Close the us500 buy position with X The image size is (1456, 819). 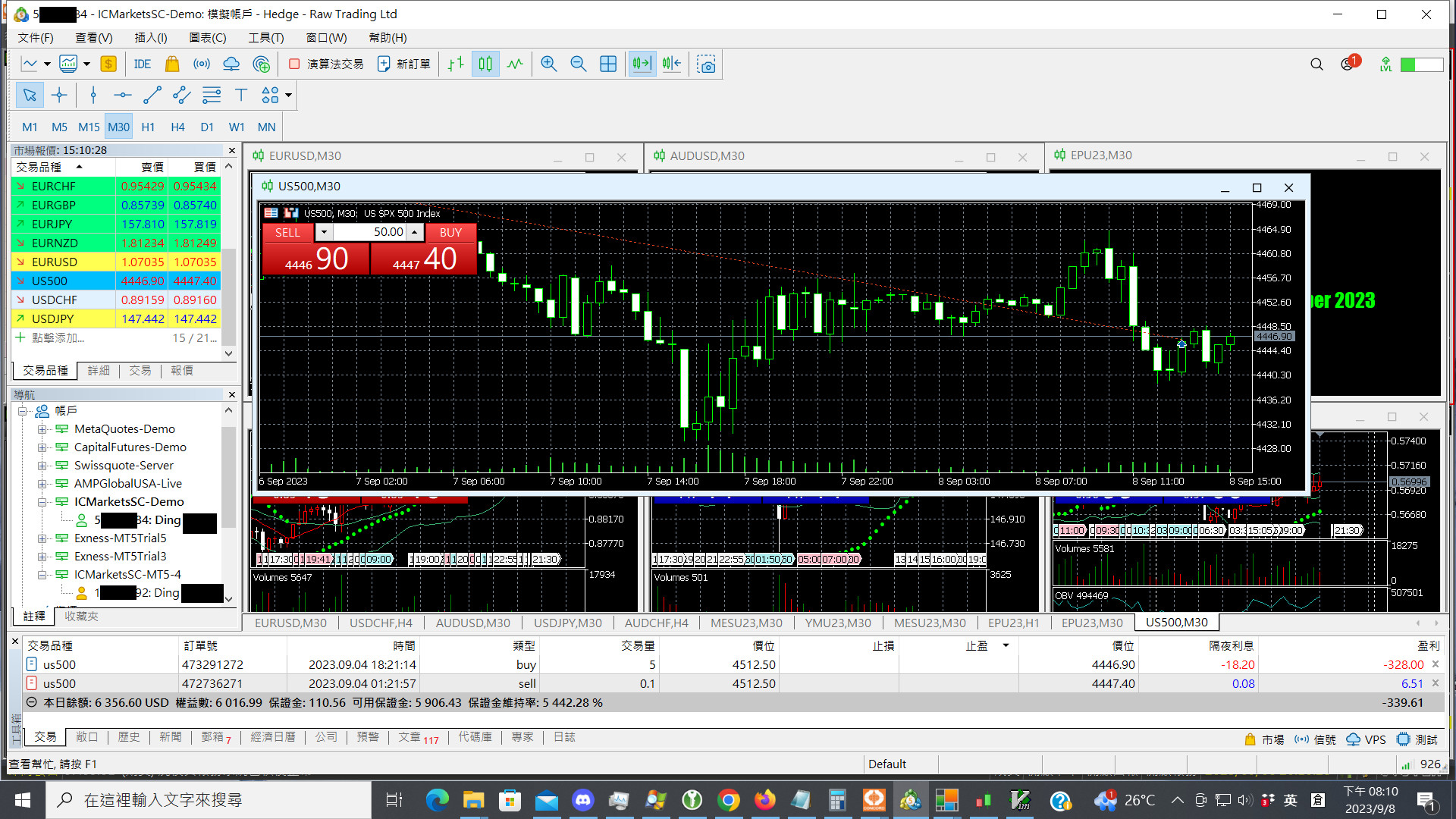tap(1435, 664)
